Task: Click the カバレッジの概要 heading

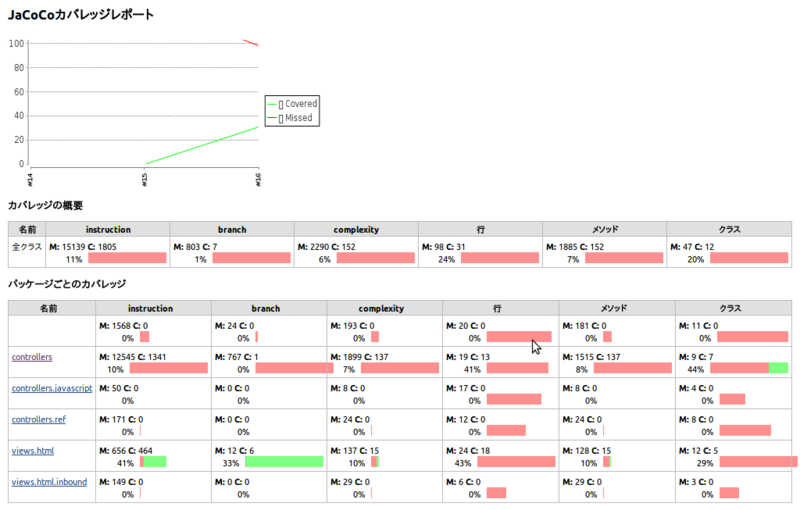Action: click(45, 206)
